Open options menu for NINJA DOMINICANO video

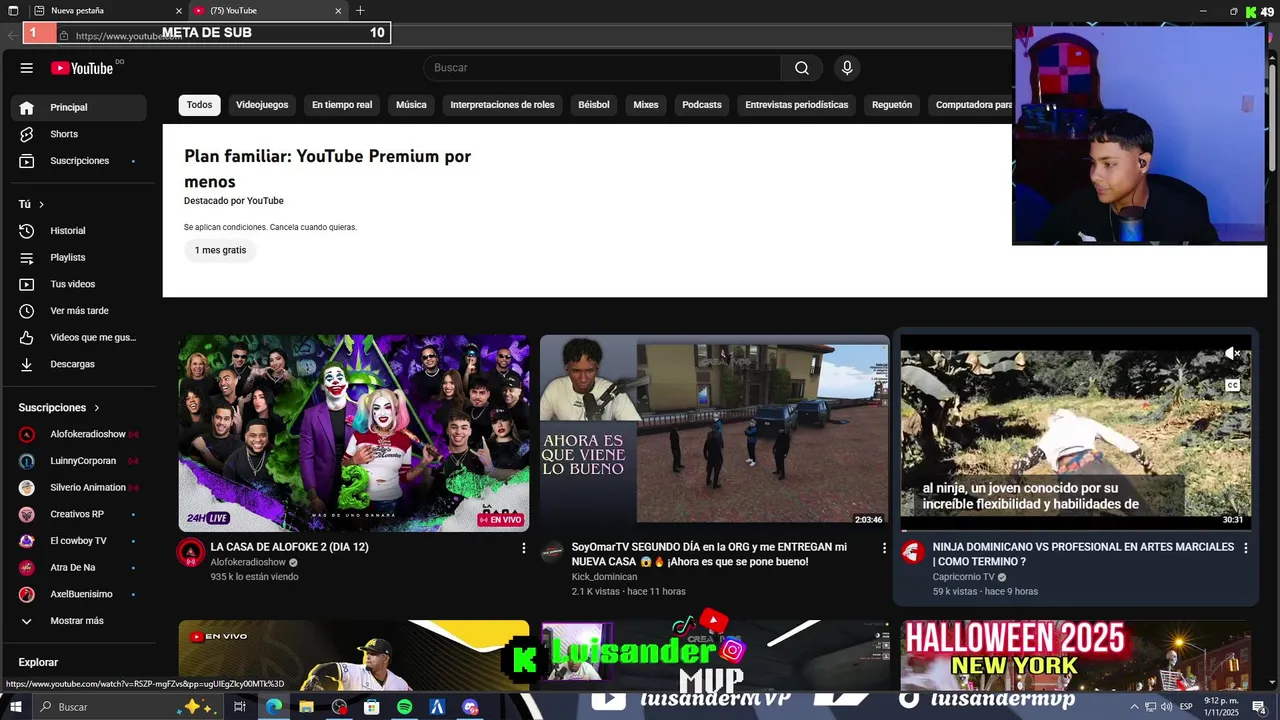tap(1245, 548)
